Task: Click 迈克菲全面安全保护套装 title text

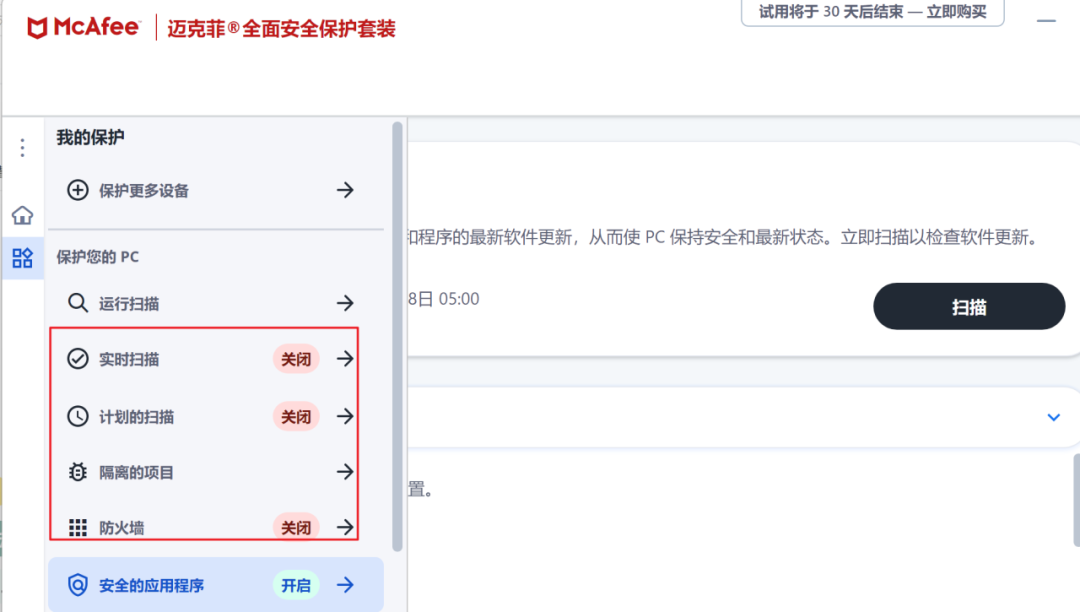Action: [281, 29]
